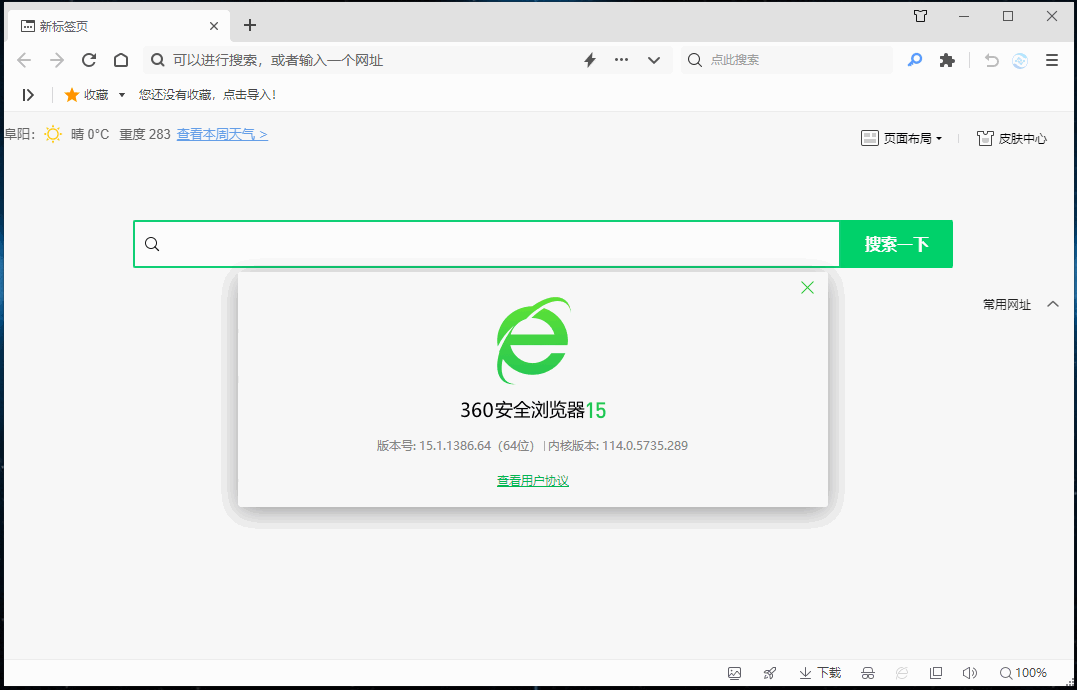
Task: Click the undo closed tab icon
Action: [991, 60]
